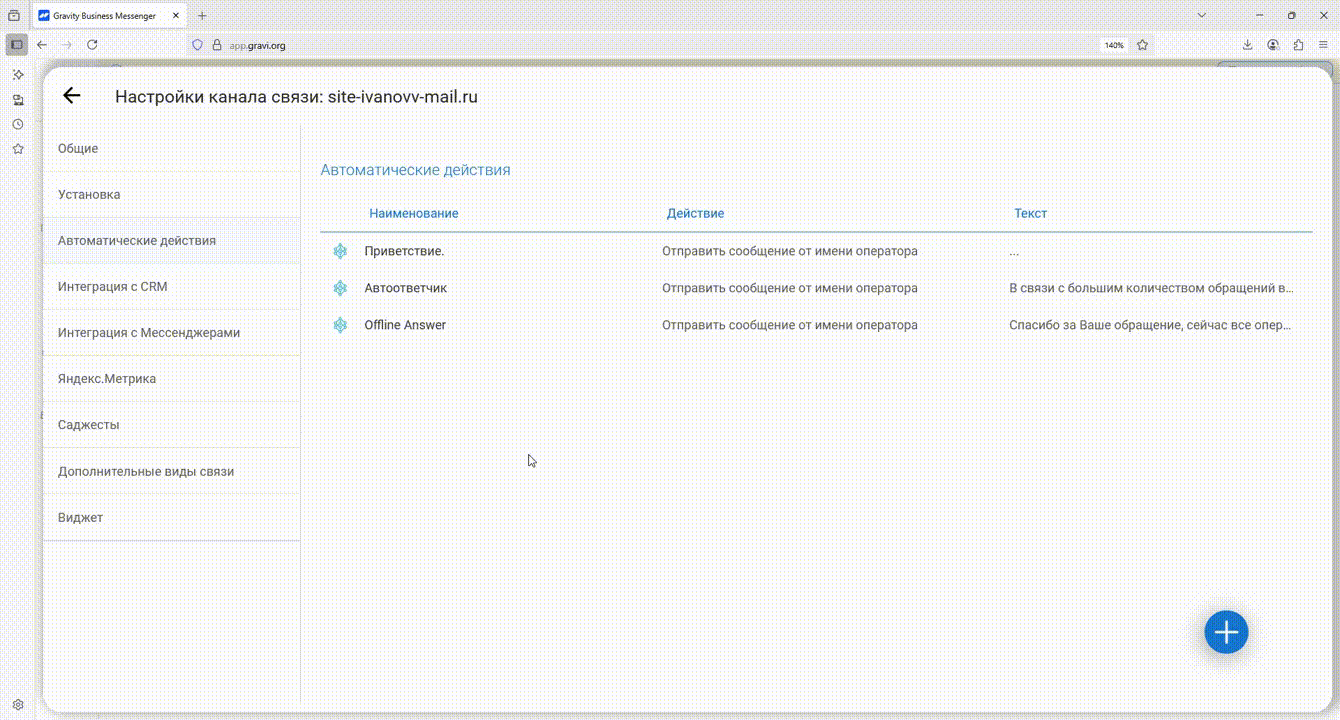This screenshot has height=720, width=1340.
Task: Open the browser history sidebar clock icon
Action: (x=18, y=124)
